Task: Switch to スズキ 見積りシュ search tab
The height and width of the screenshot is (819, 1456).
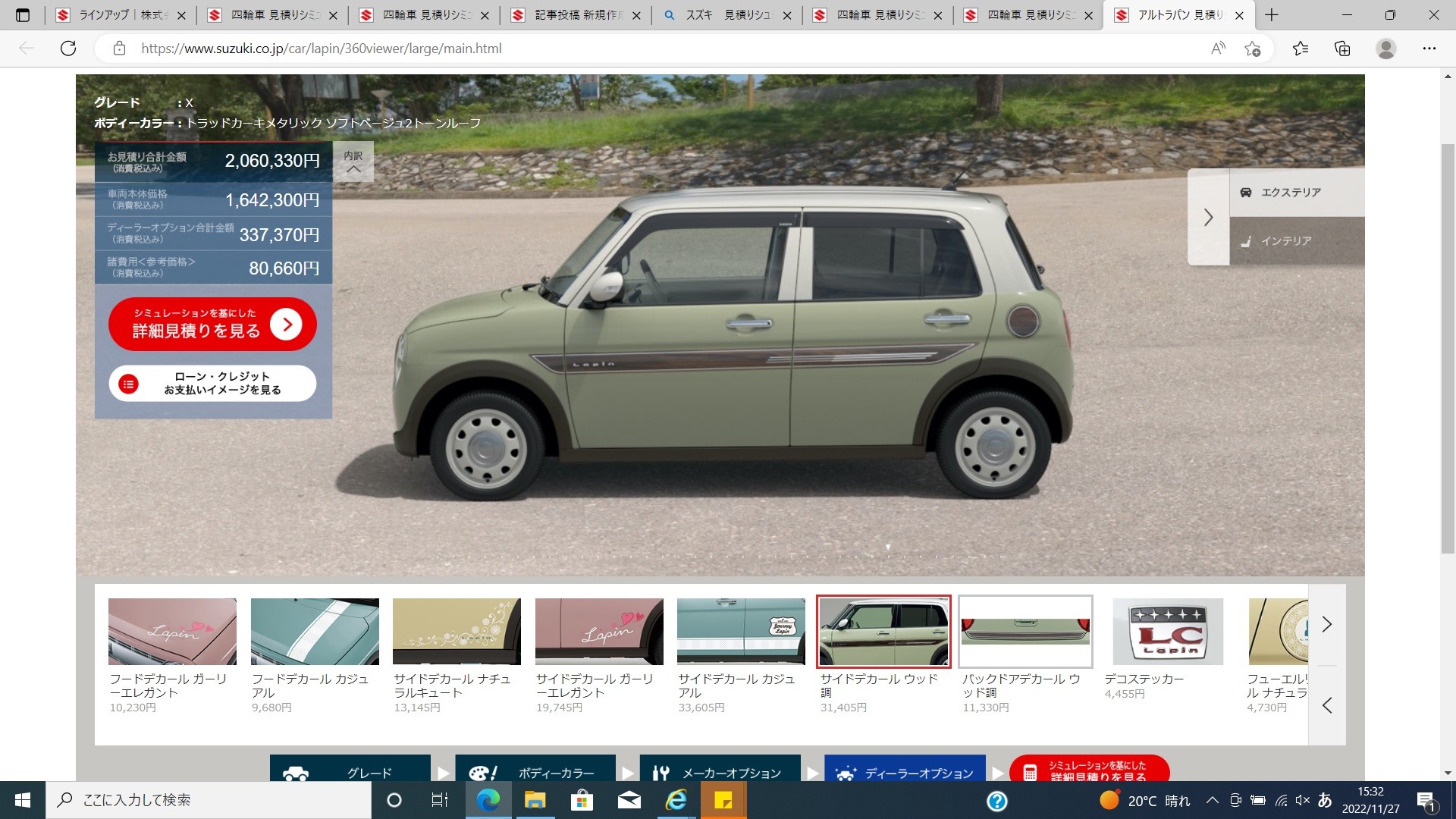Action: point(726,14)
